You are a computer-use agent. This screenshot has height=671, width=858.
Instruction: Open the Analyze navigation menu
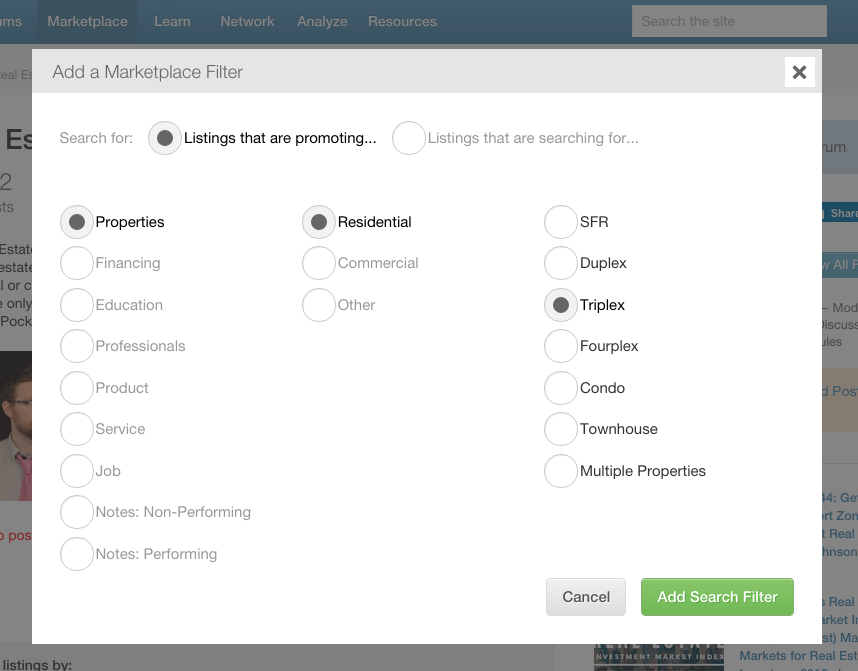click(322, 21)
